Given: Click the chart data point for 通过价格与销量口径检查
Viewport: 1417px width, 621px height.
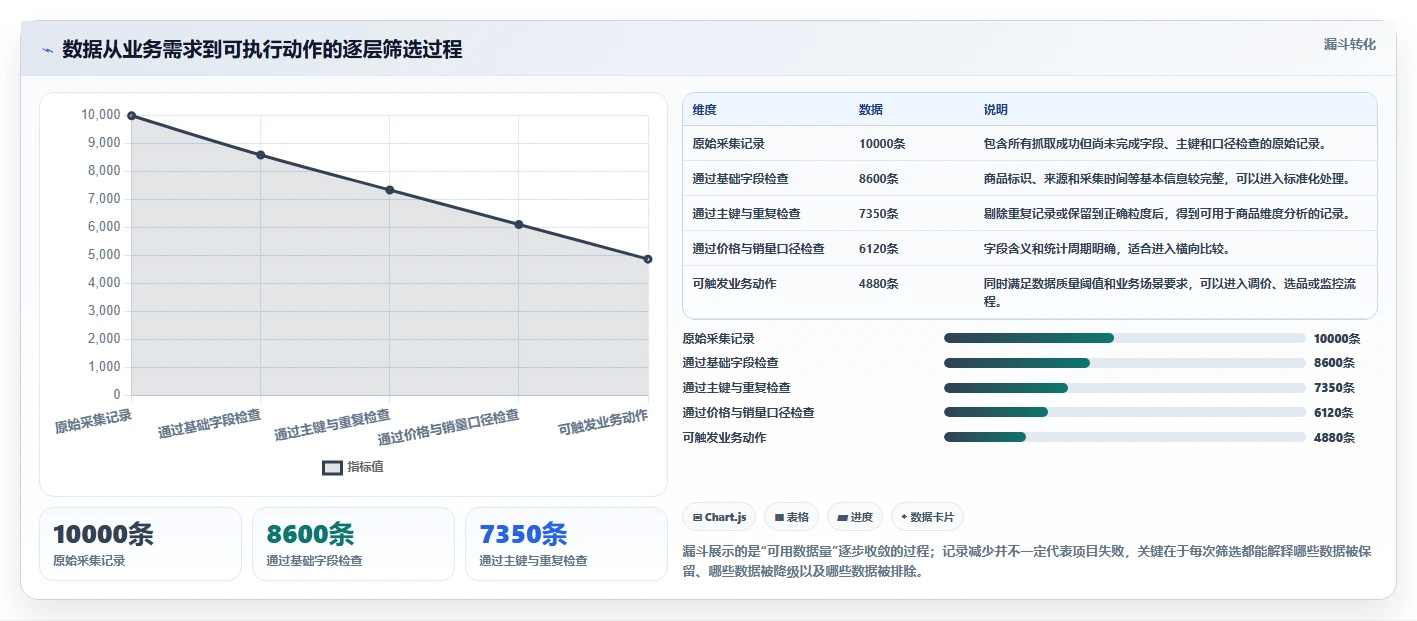Looking at the screenshot, I should coord(518,224).
